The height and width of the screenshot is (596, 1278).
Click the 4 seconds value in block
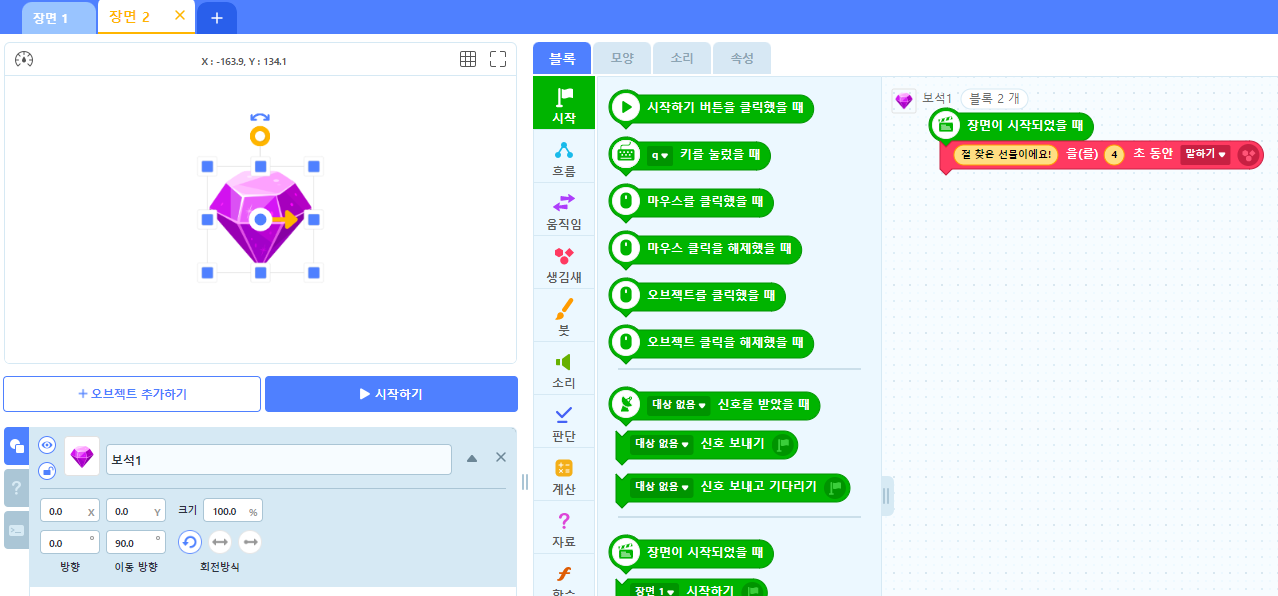coord(1114,155)
